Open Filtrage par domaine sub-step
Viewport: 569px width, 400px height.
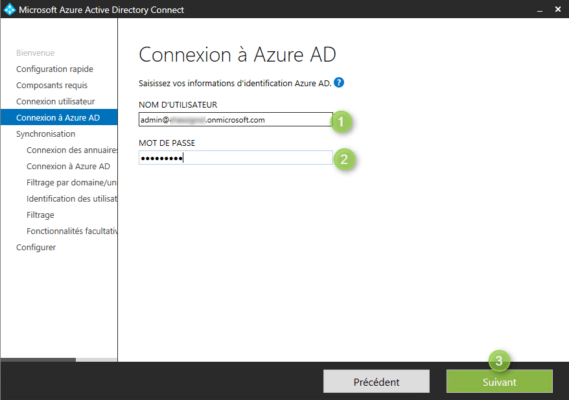click(71, 183)
